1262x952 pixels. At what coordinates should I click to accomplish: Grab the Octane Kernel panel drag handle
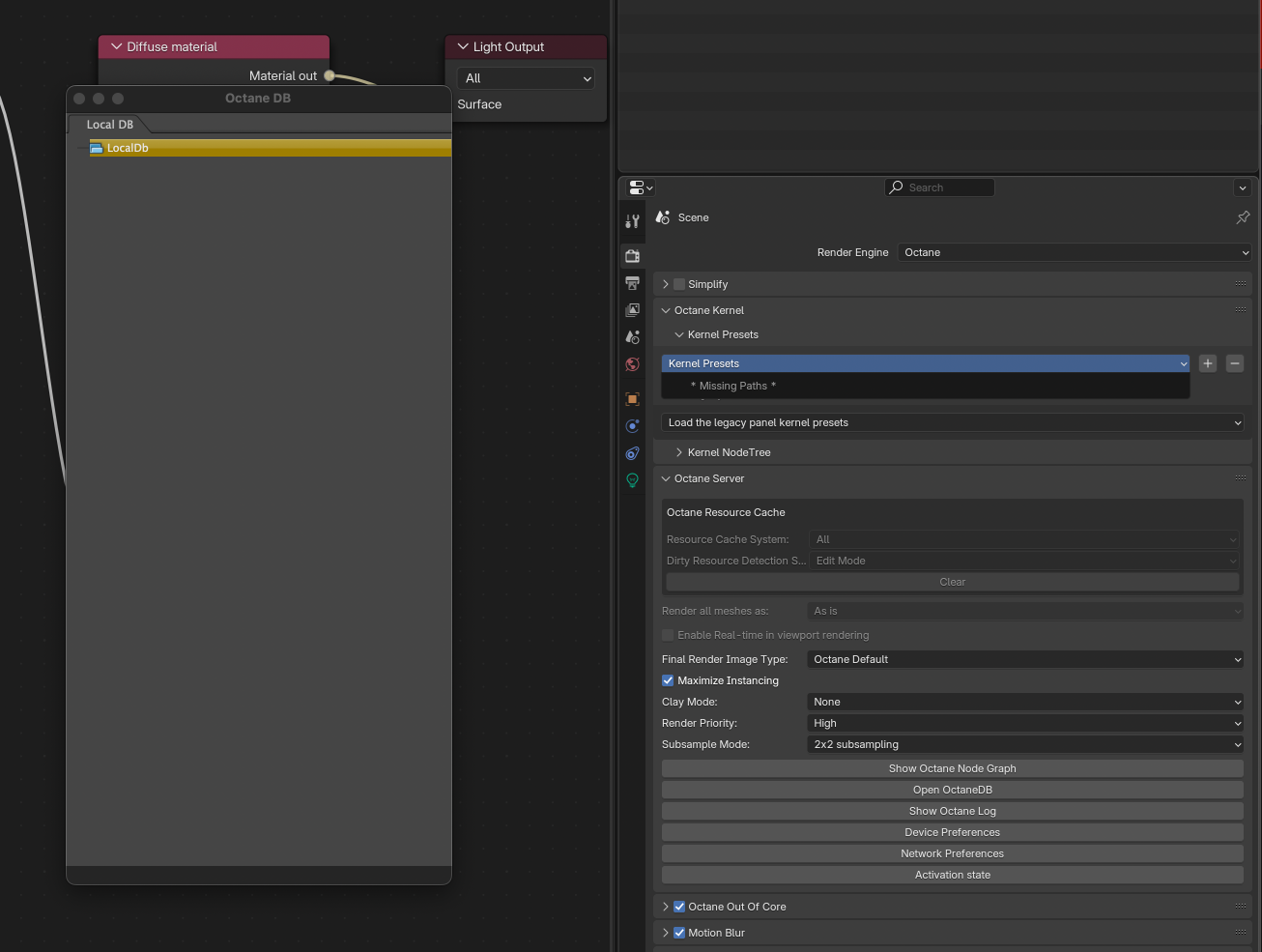(x=1240, y=309)
